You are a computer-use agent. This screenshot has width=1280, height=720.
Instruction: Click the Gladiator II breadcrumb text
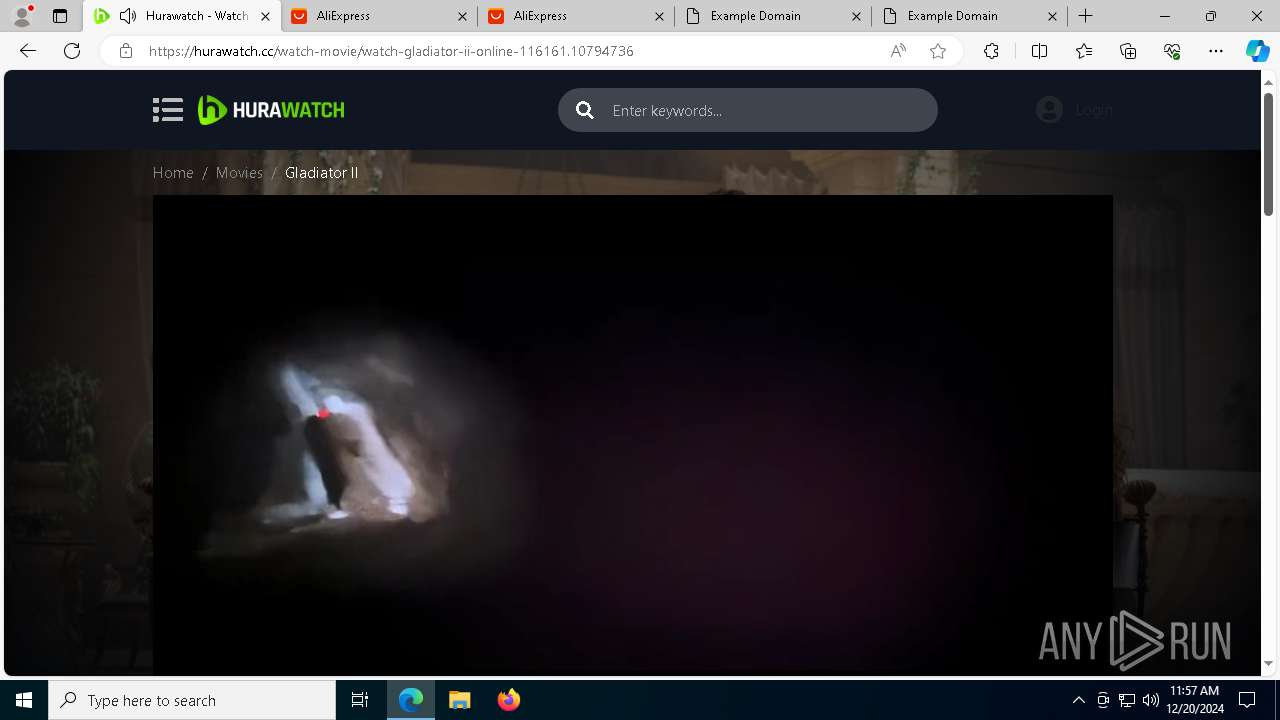coord(321,173)
